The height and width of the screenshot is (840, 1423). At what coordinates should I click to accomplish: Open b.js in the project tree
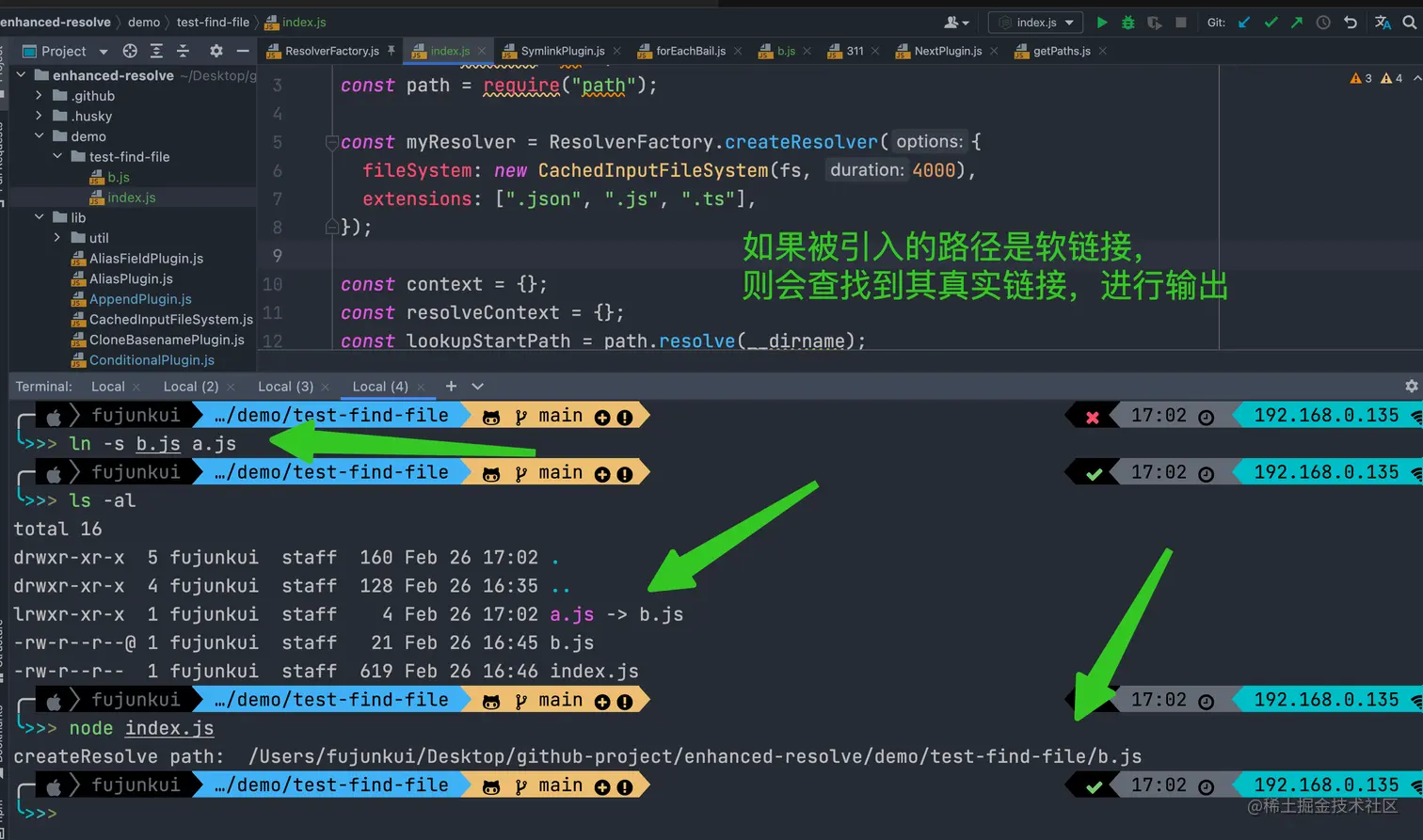[x=119, y=177]
